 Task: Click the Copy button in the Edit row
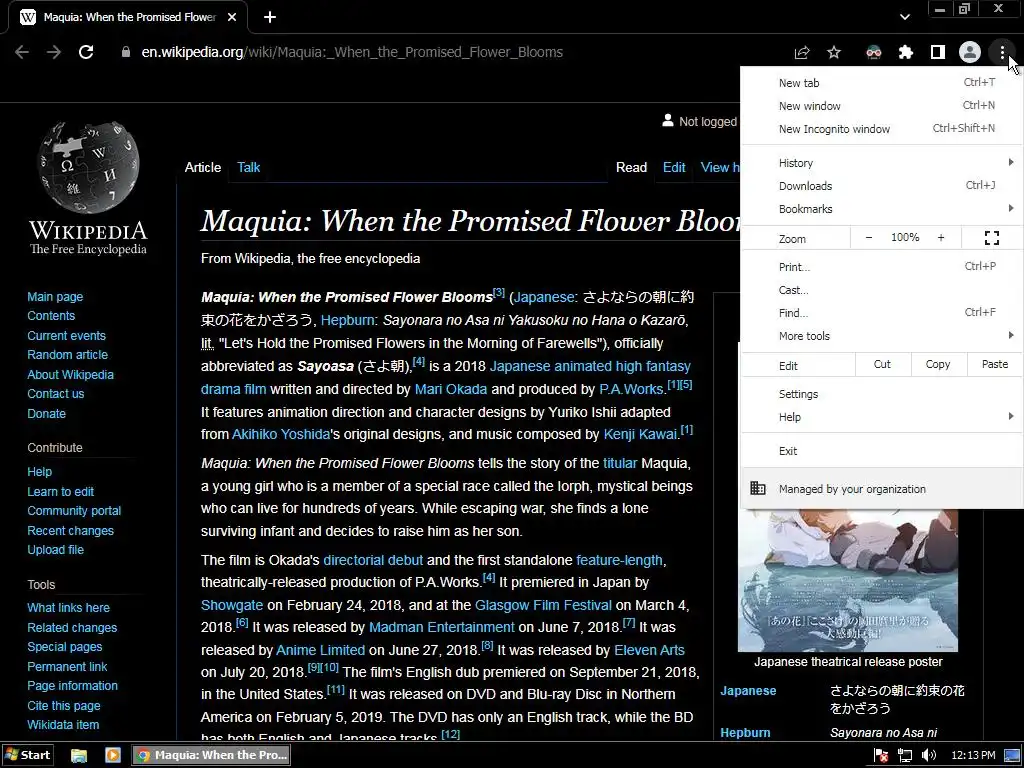938,364
